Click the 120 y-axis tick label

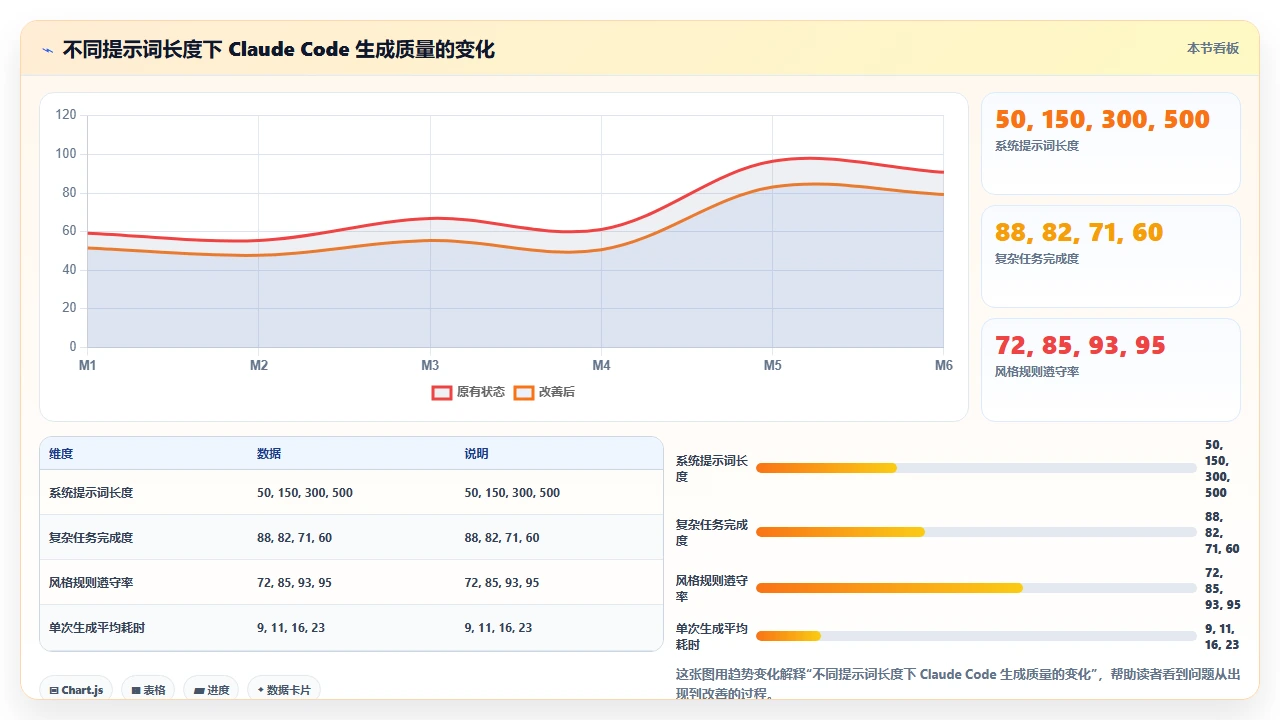click(x=66, y=115)
